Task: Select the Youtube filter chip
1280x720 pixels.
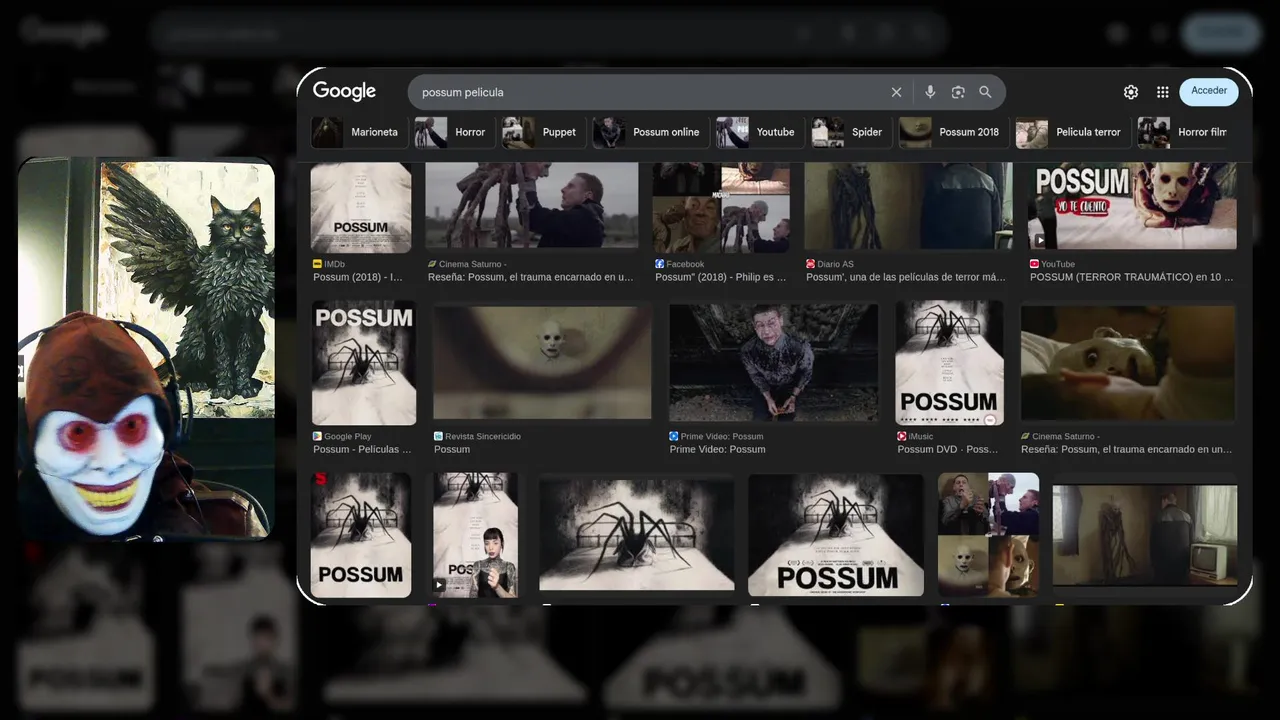Action: pyautogui.click(x=760, y=132)
